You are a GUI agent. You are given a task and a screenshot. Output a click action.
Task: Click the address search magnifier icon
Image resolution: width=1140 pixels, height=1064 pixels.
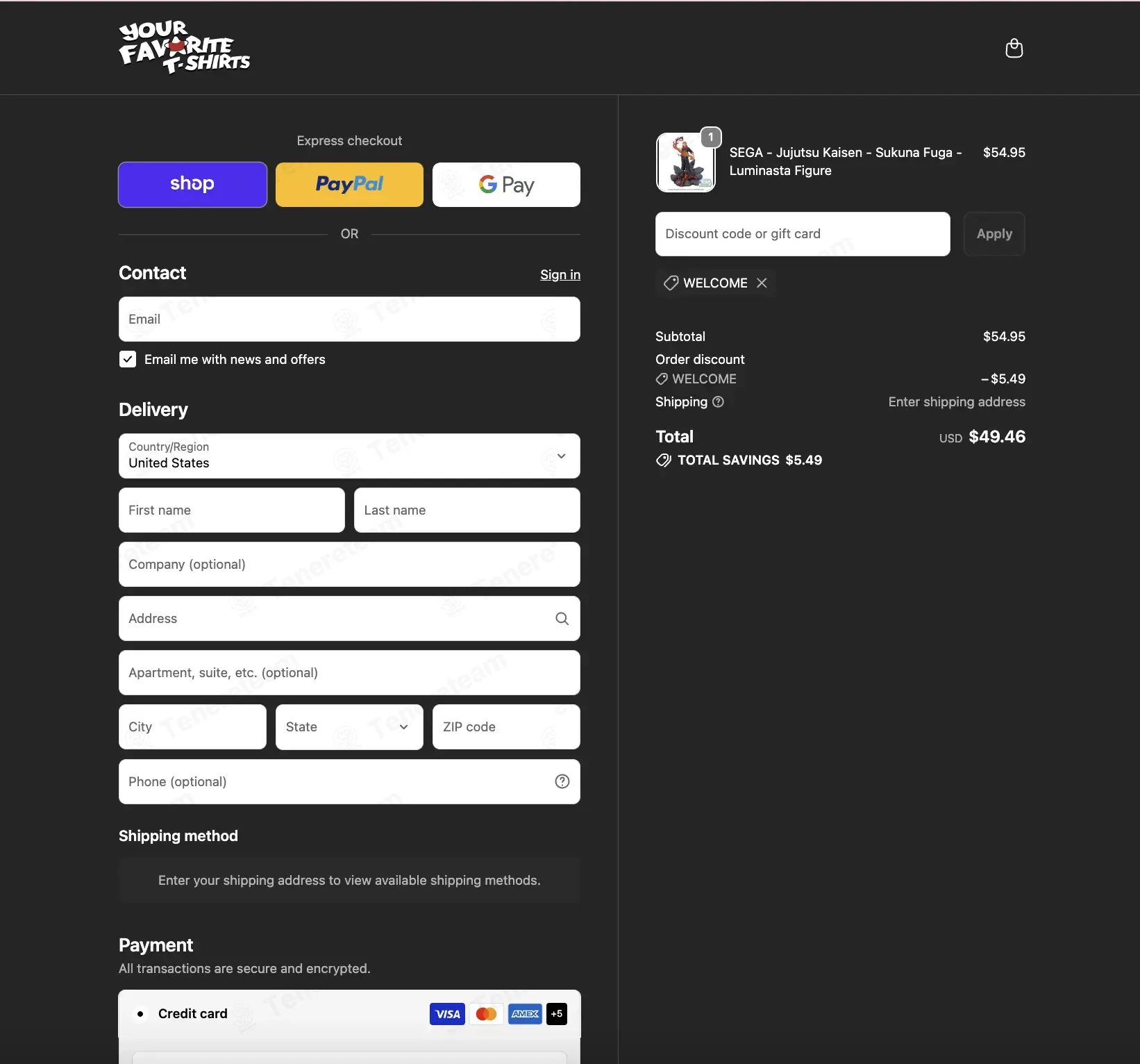click(x=562, y=619)
